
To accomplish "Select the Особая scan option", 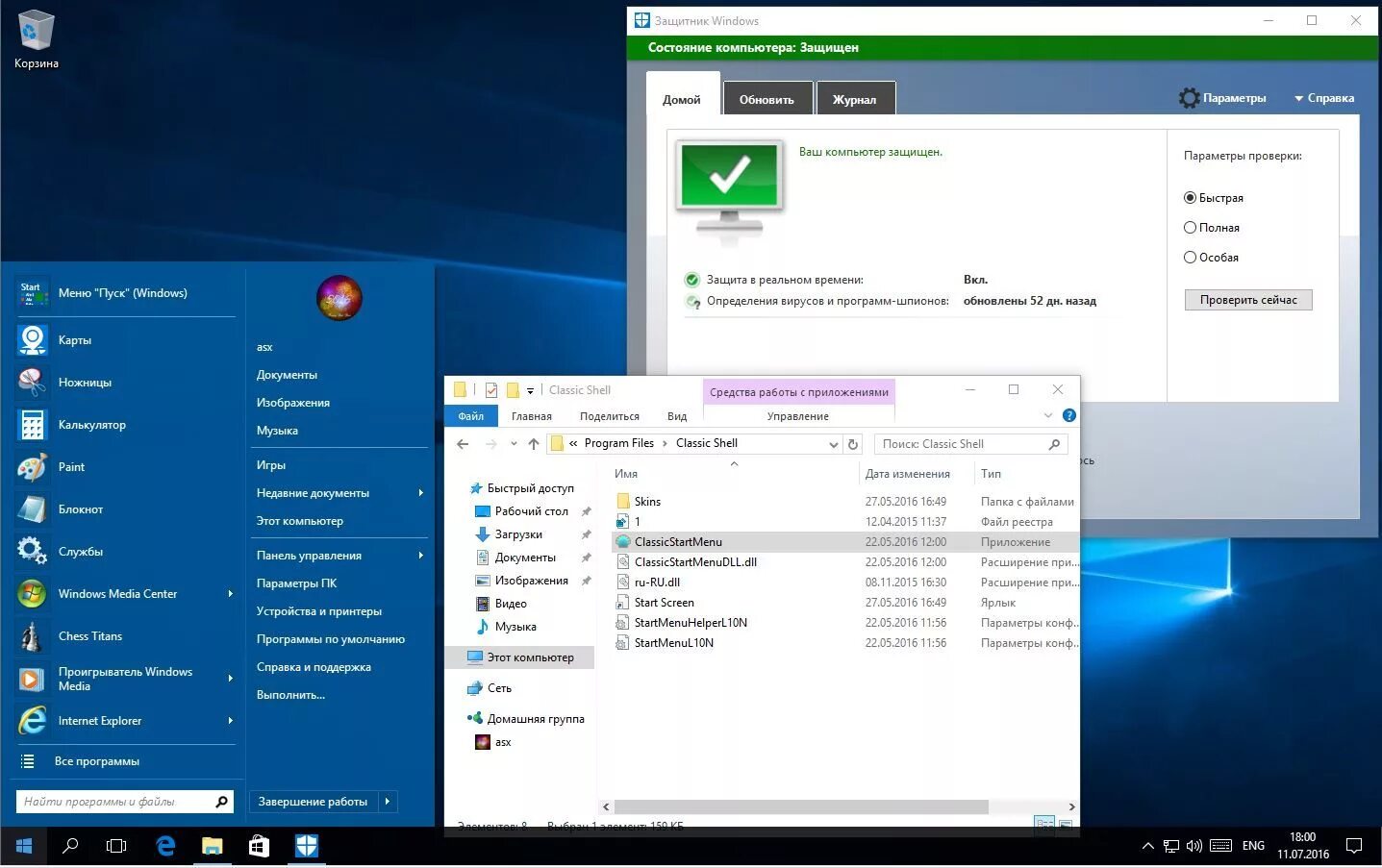I will click(x=1211, y=258).
